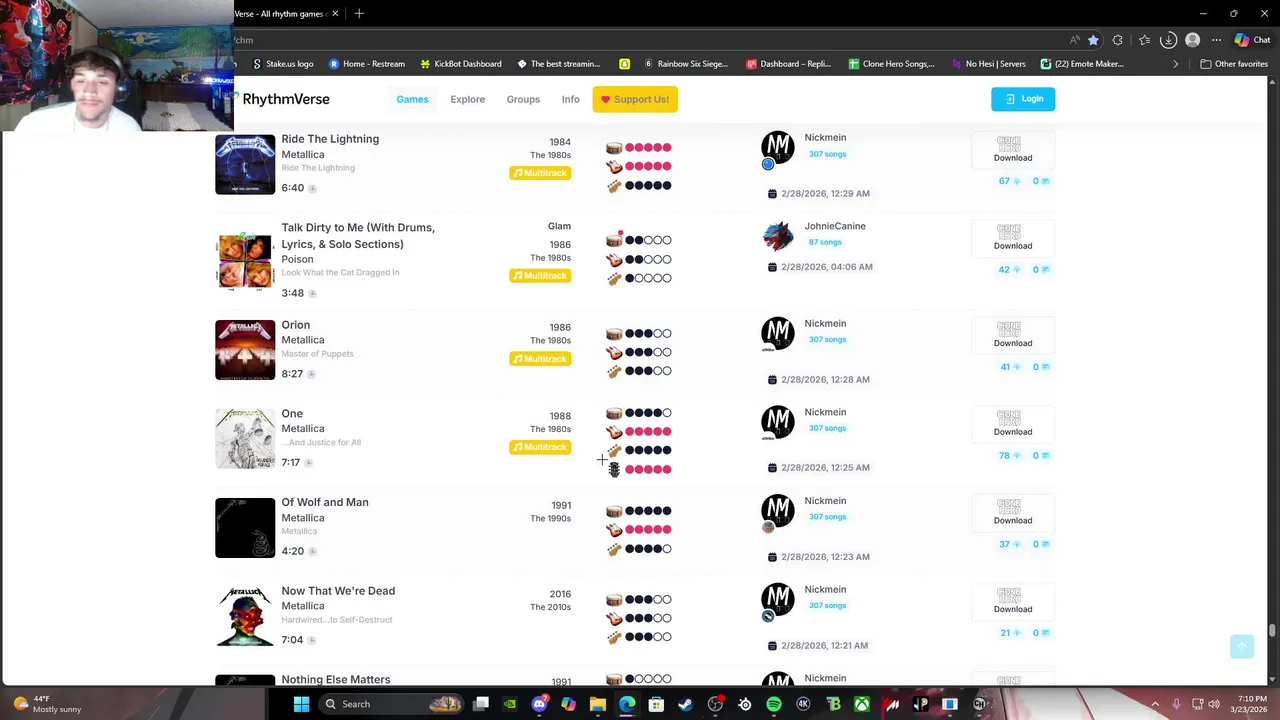Select the Games tab
This screenshot has height=720, width=1280.
pos(412,99)
